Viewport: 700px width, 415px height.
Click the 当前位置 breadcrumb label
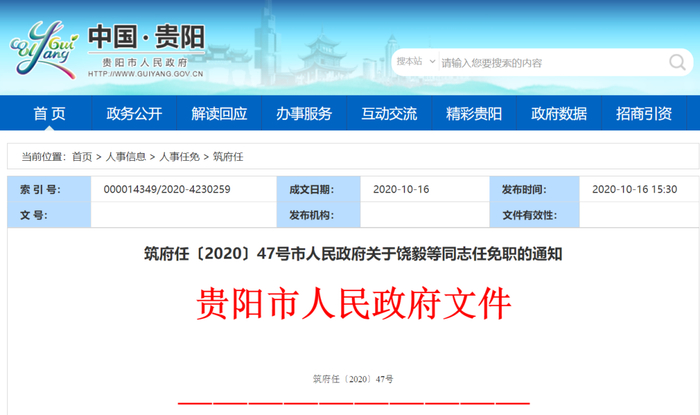point(43,157)
